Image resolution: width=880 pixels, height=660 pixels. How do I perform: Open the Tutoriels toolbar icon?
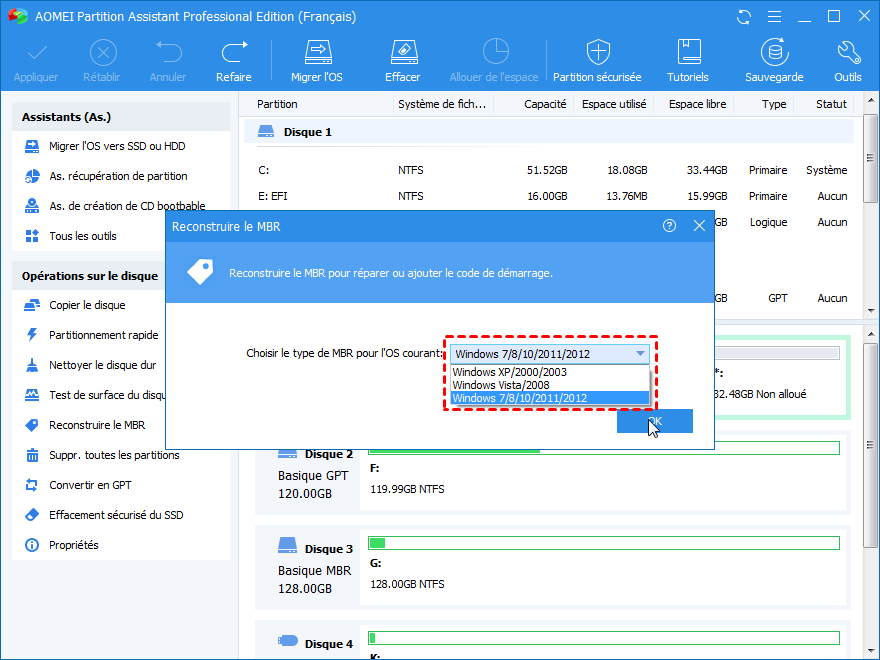688,60
